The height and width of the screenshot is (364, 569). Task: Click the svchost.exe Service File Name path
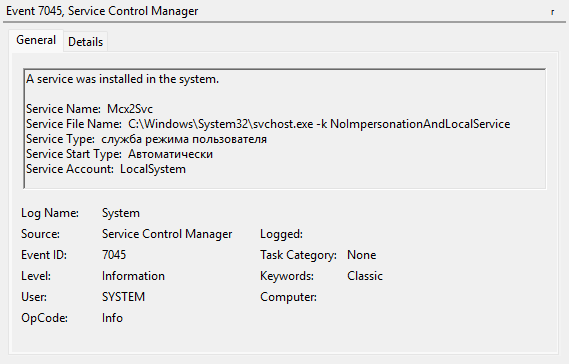[x=319, y=124]
